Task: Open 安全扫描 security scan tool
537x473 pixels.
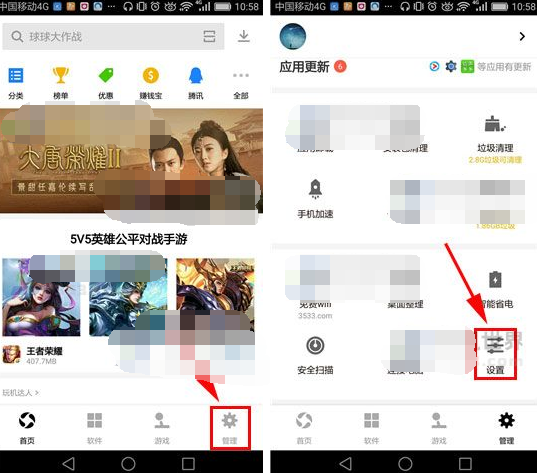Action: point(315,355)
